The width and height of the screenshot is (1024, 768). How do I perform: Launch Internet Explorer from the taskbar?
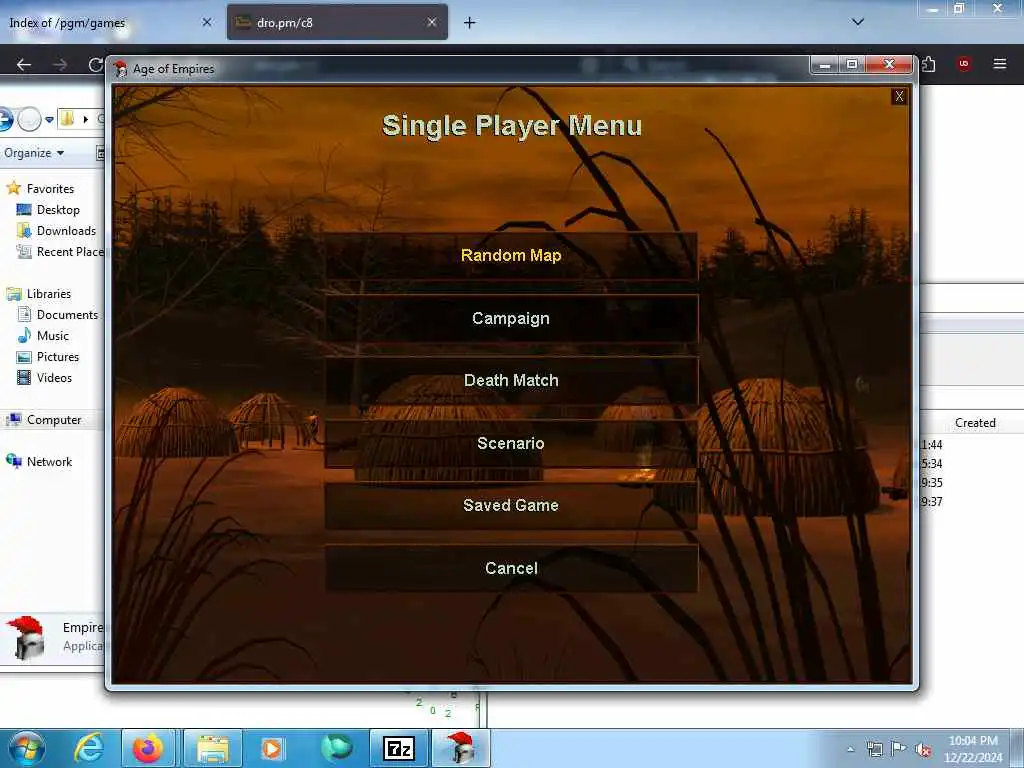(88, 748)
